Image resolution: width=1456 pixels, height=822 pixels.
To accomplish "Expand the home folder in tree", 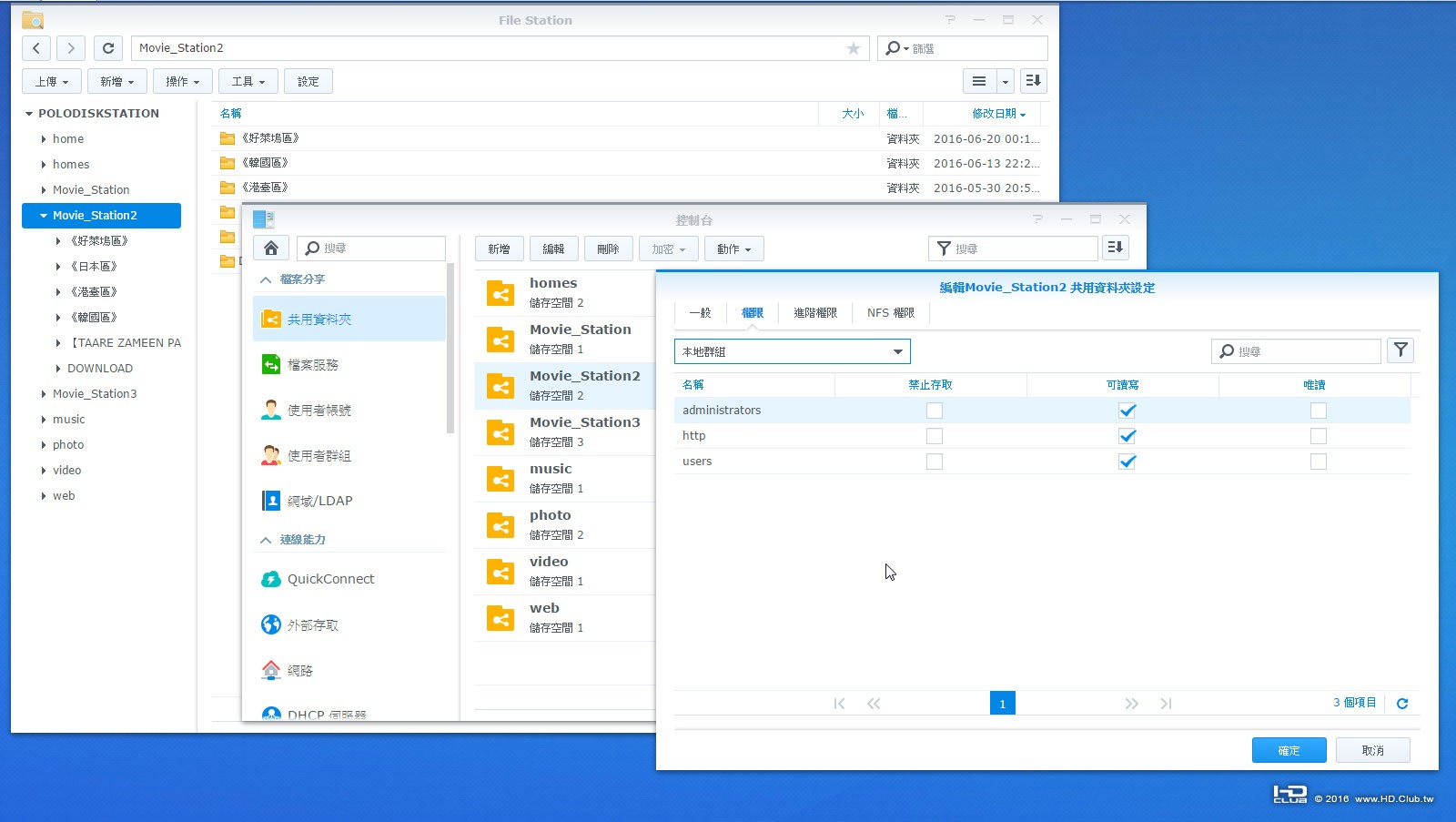I will (44, 139).
